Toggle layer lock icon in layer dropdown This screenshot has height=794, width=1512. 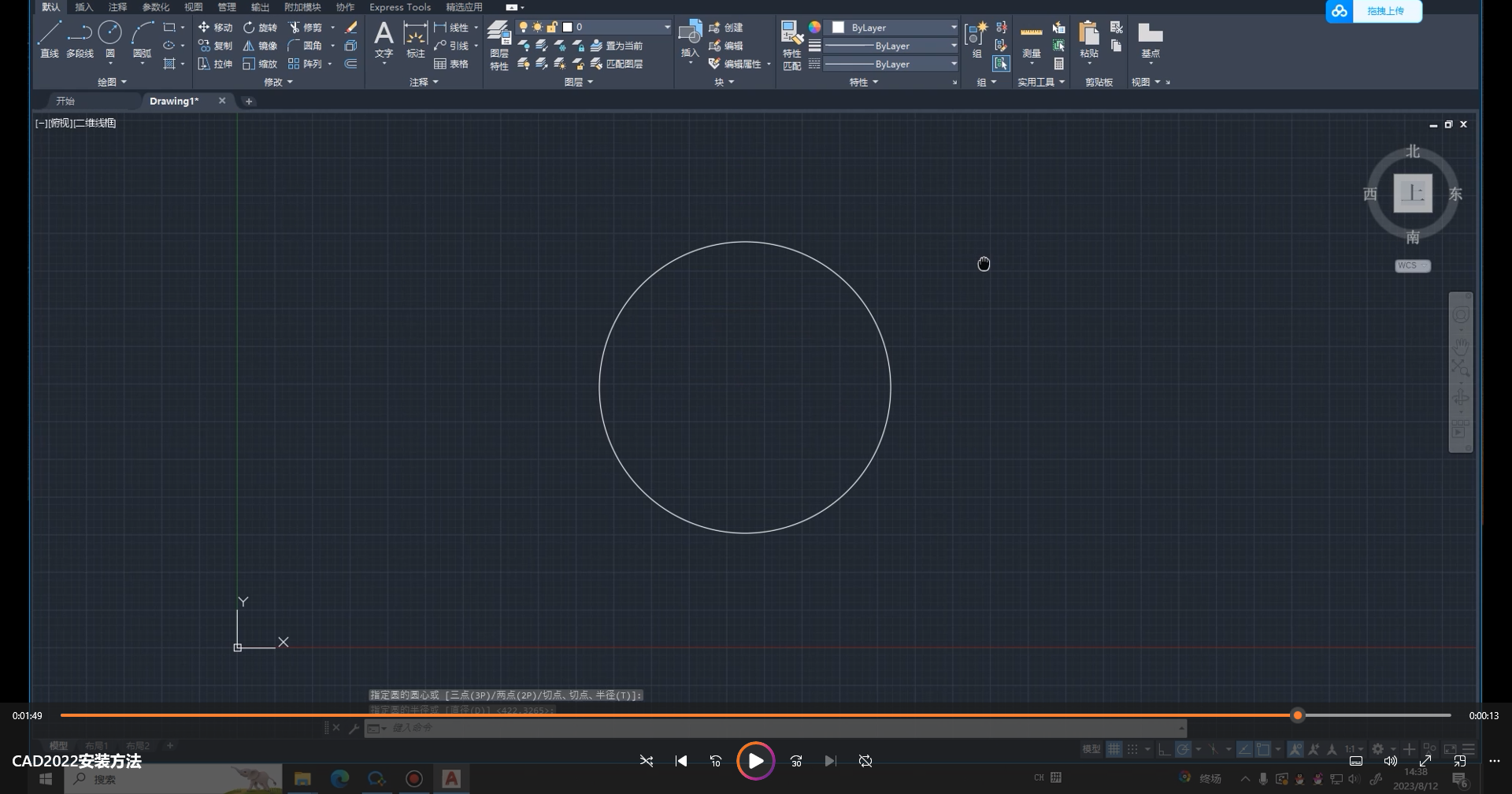coord(552,28)
